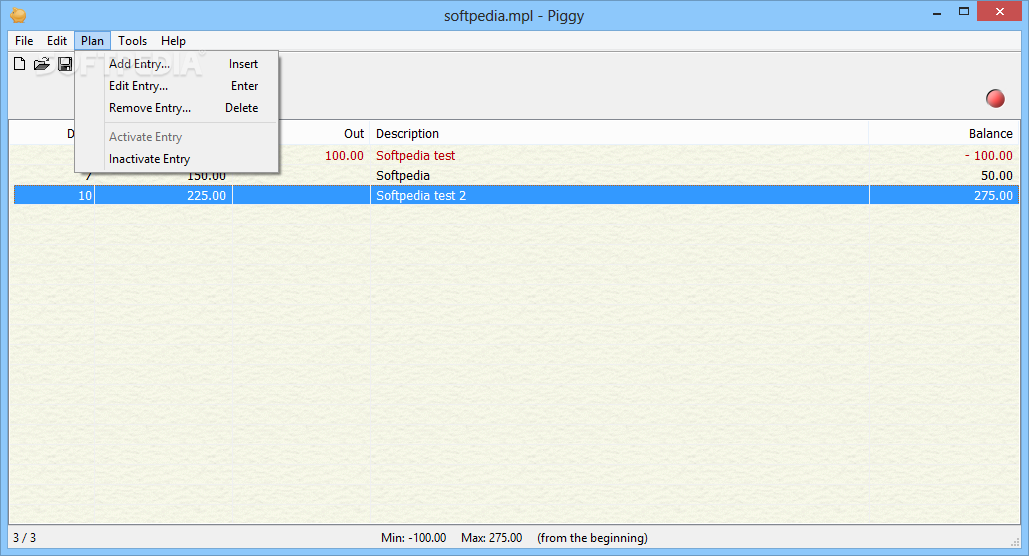Click the - 100.00 balance value
The height and width of the screenshot is (556, 1029).
[x=988, y=156]
